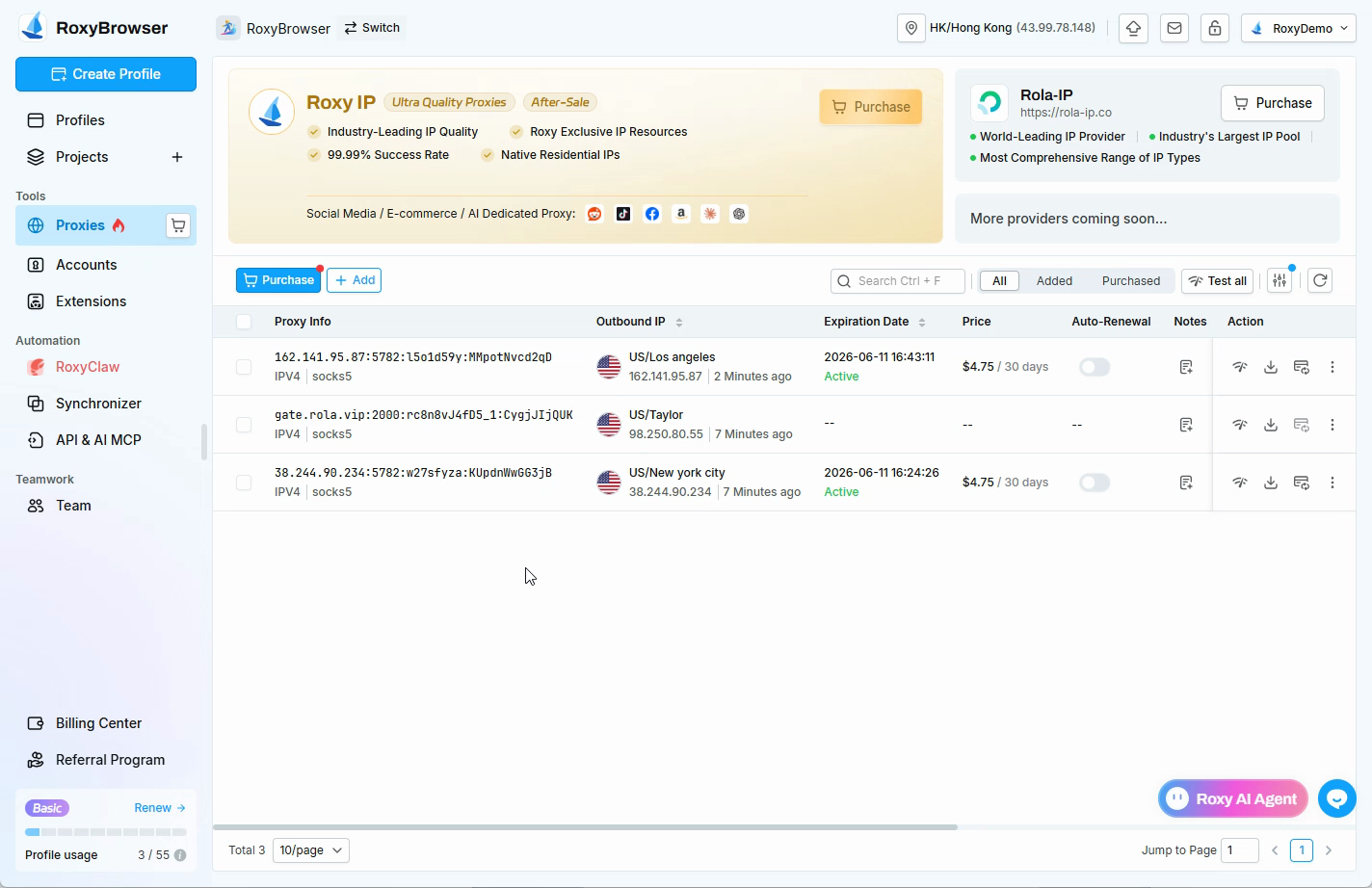Open notes for the US/New york city proxy
The width and height of the screenshot is (1372, 888).
point(1186,483)
